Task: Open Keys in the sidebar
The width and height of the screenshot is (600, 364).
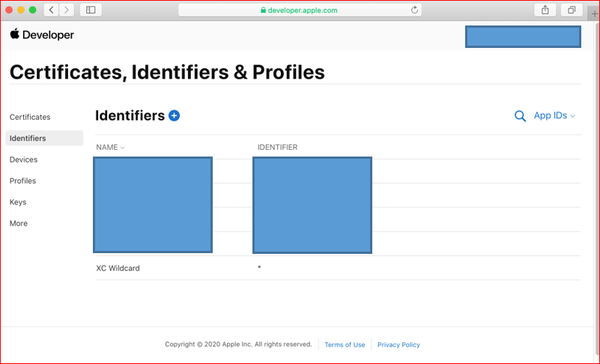Action: 18,202
